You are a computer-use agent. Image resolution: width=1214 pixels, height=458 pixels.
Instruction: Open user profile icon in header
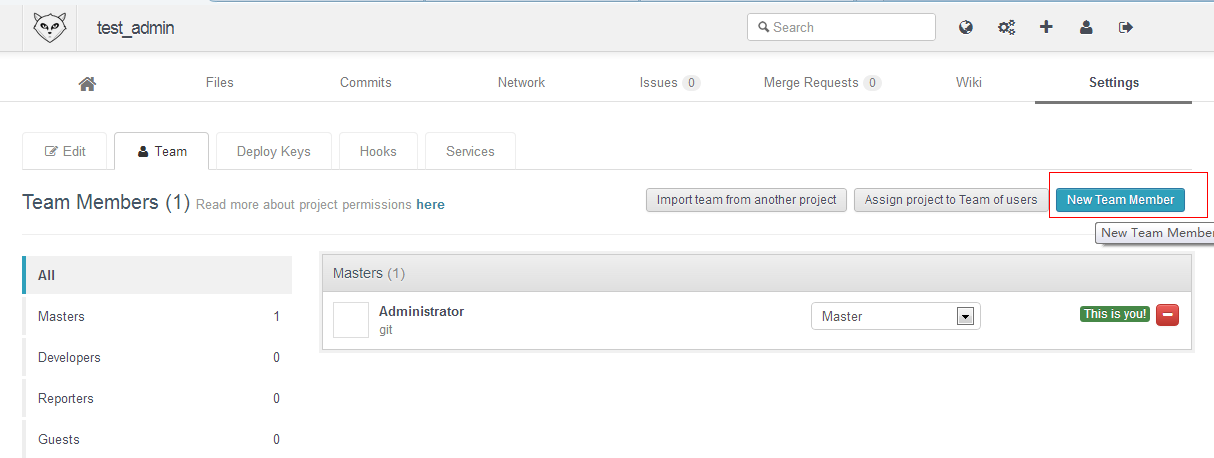(x=1086, y=27)
